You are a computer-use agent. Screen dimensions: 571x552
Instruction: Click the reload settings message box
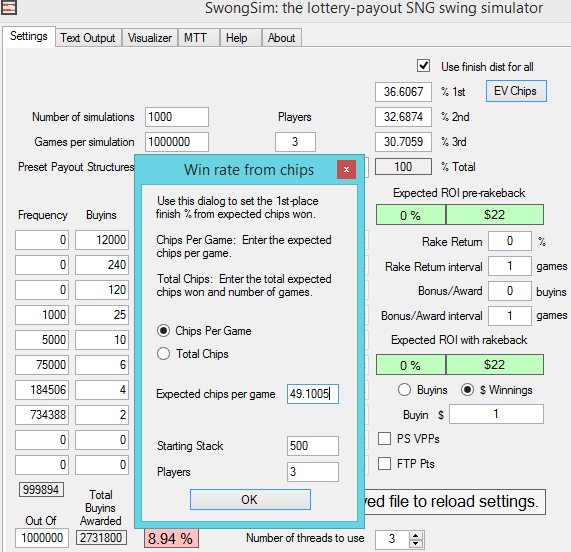pos(454,502)
